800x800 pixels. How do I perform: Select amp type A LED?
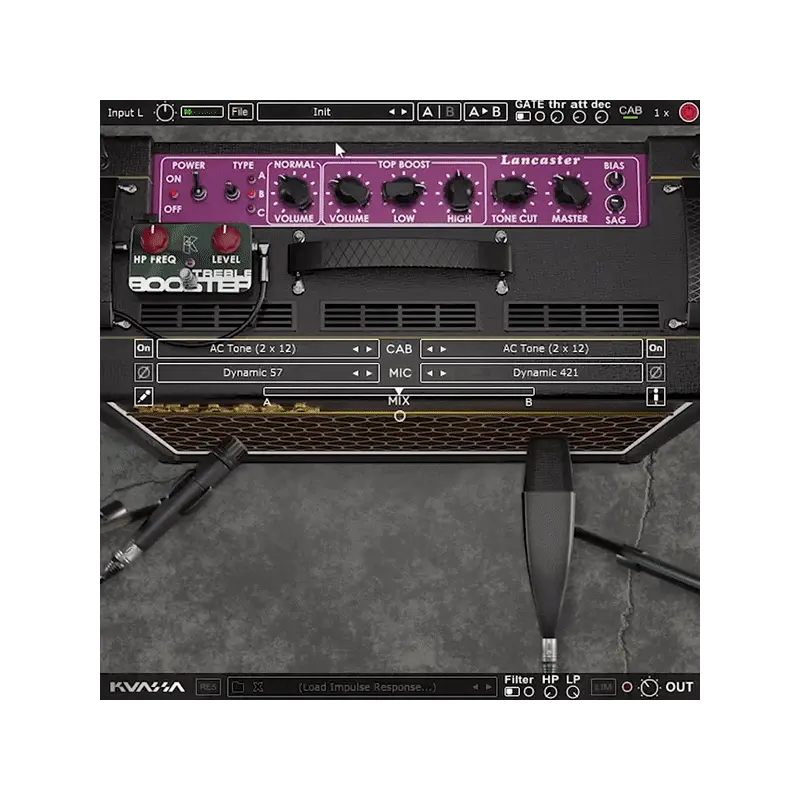[x=252, y=179]
